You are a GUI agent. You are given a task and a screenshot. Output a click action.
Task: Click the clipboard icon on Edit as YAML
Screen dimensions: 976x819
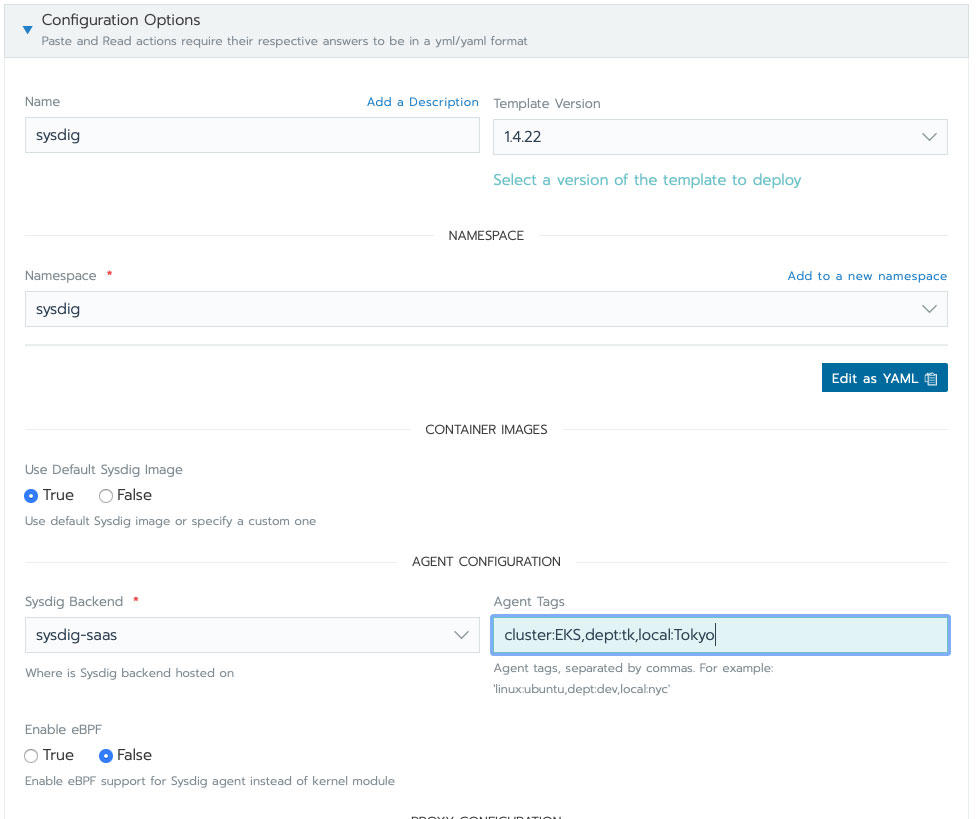[x=931, y=378]
